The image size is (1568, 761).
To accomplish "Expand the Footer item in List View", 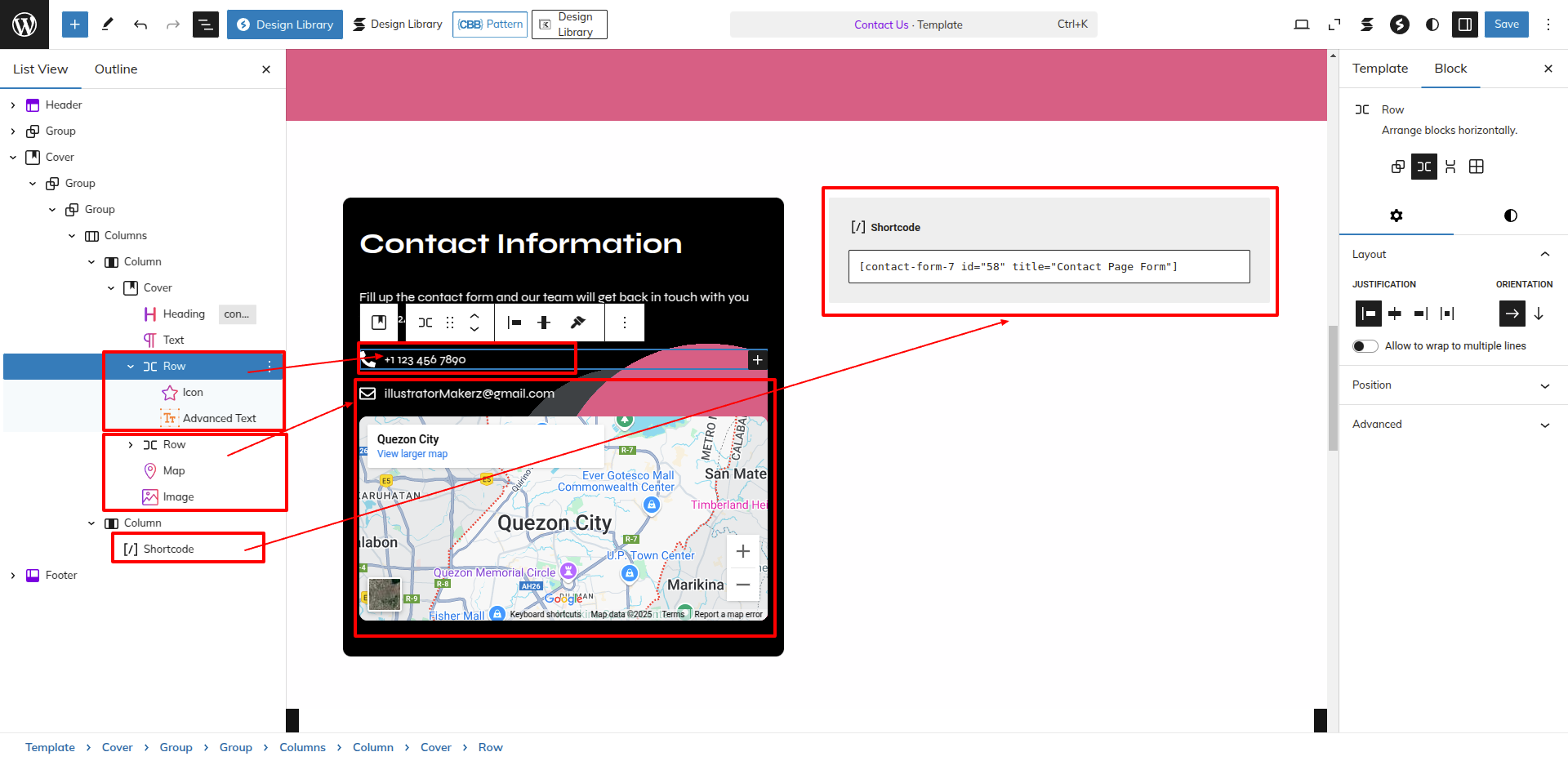I will (13, 576).
